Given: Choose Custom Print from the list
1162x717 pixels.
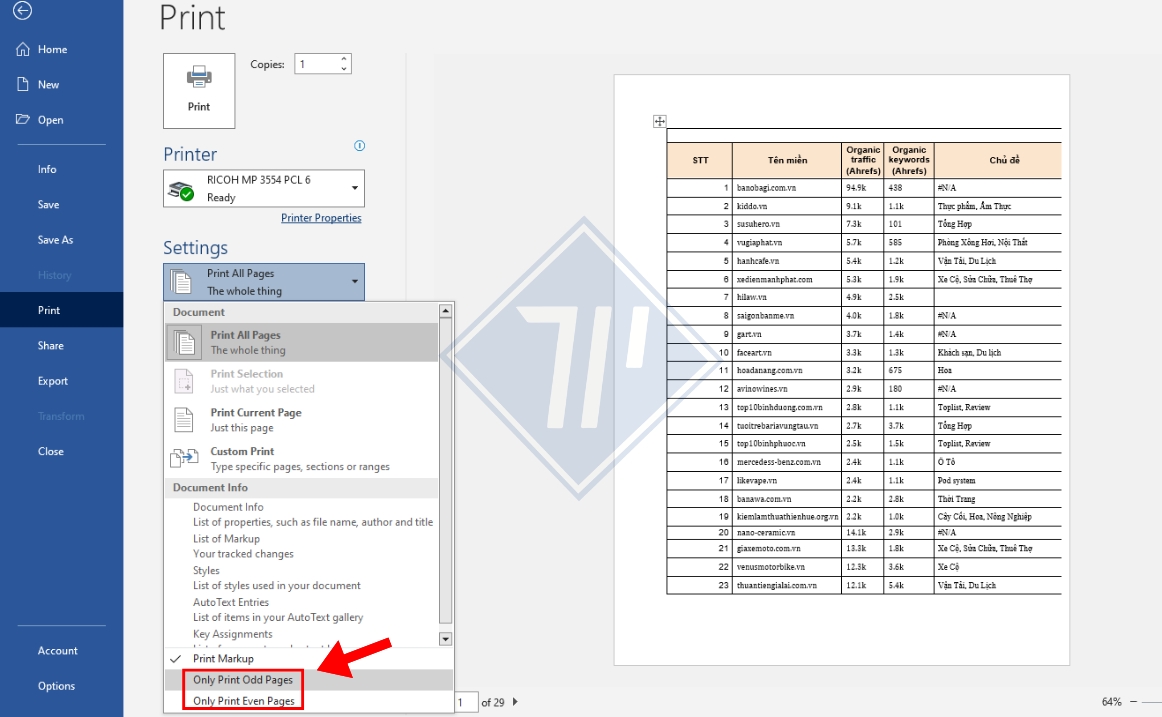Looking at the screenshot, I should point(241,458).
